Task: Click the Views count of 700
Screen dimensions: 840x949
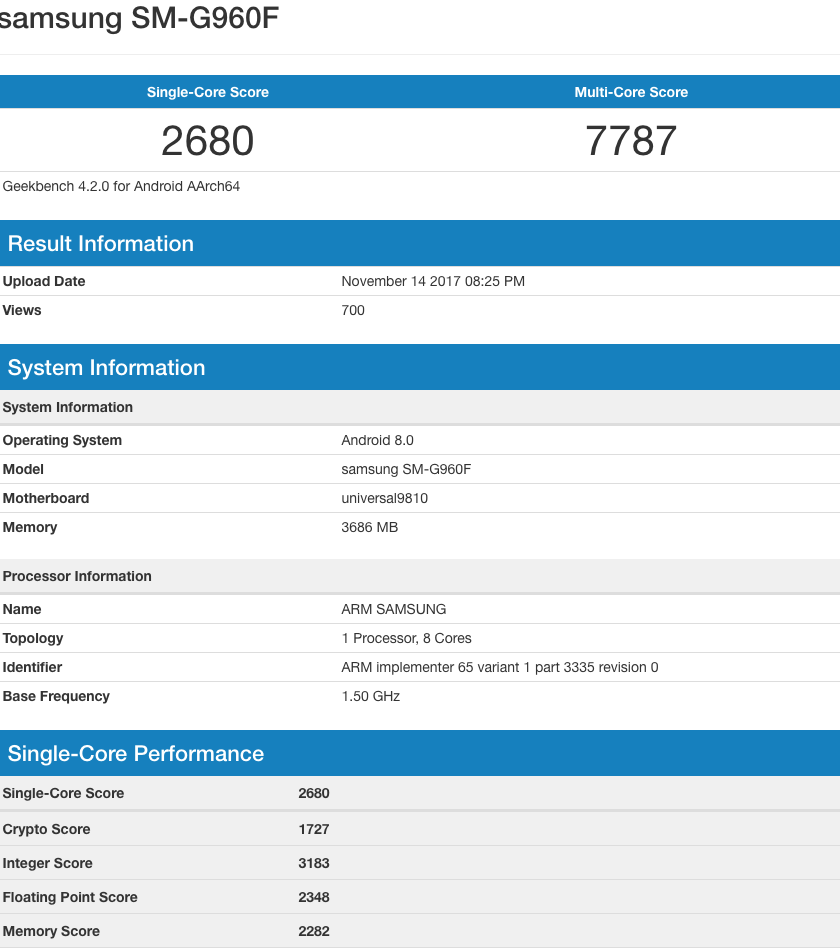Action: 353,310
